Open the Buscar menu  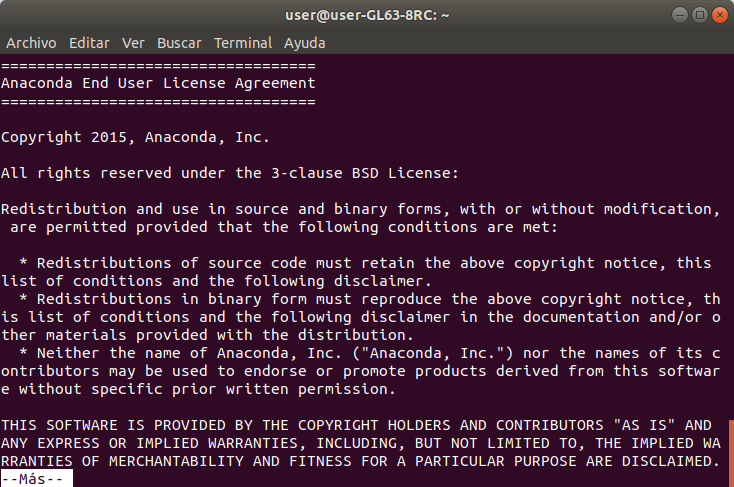point(179,43)
